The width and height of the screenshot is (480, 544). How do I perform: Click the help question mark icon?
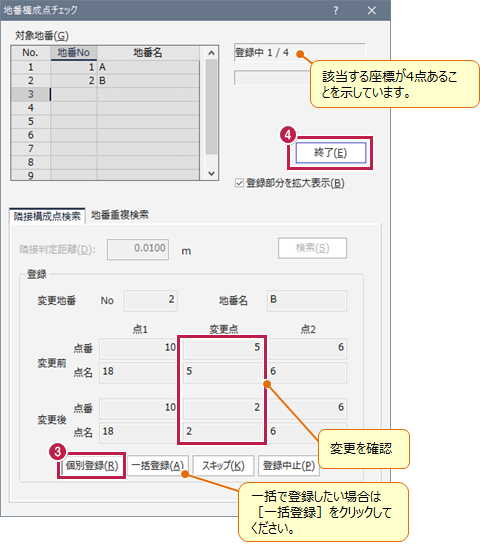pos(335,11)
